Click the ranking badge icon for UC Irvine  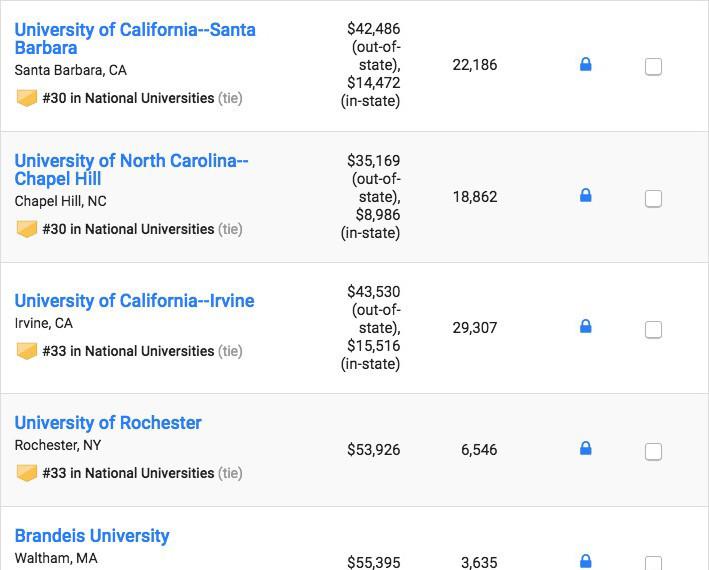point(27,351)
